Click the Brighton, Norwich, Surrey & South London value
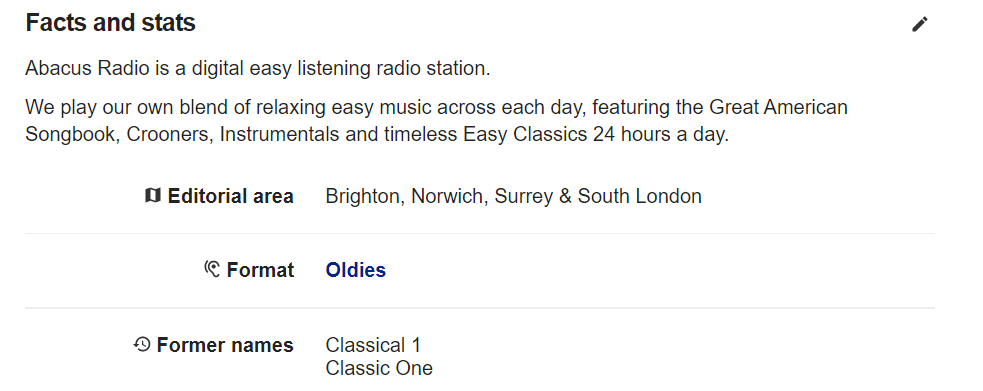Image resolution: width=983 pixels, height=391 pixels. click(x=513, y=196)
